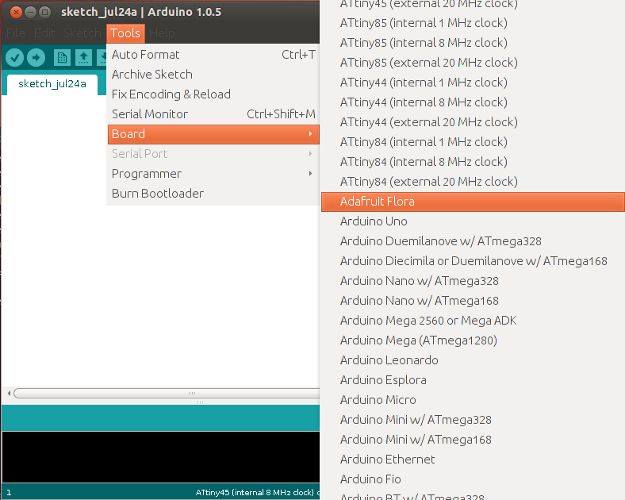Choose Auto Format from Tools menu
This screenshot has height=500, width=625.
(x=213, y=55)
